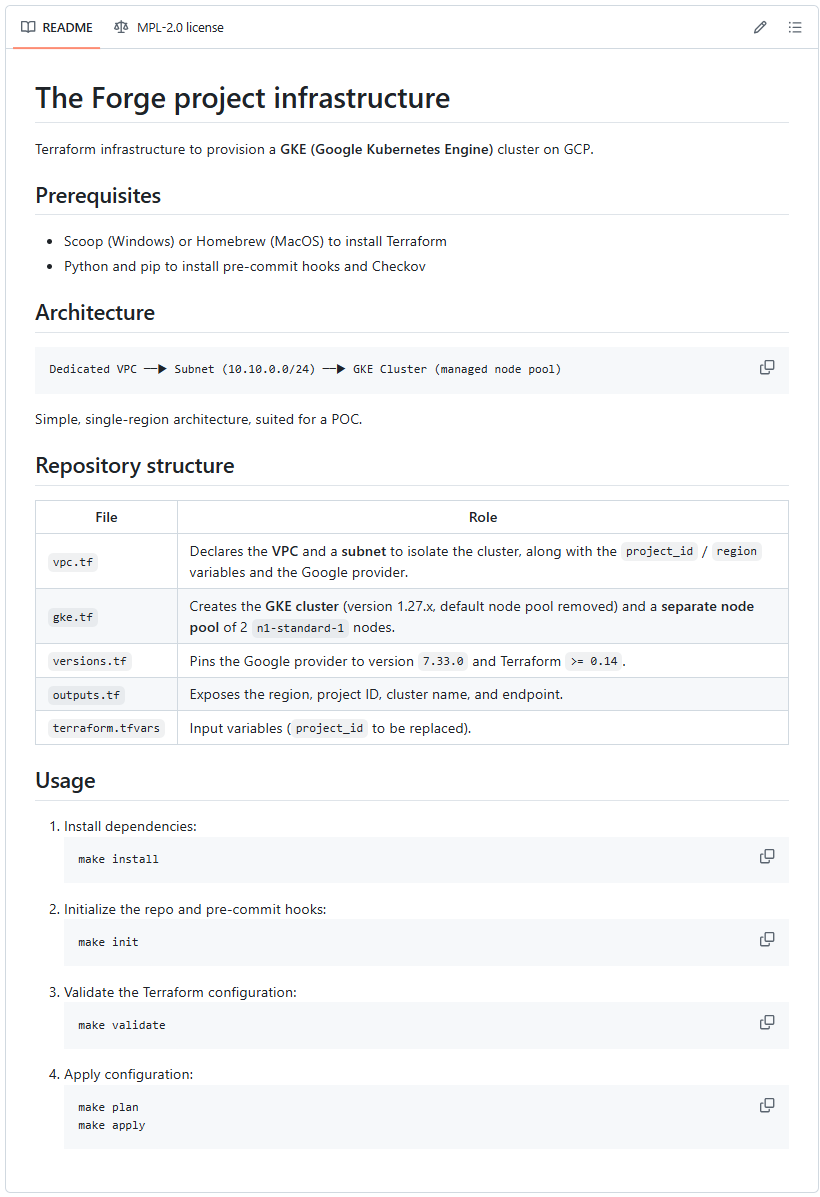
Task: Click the 'make apply' command line
Action: click(111, 1125)
